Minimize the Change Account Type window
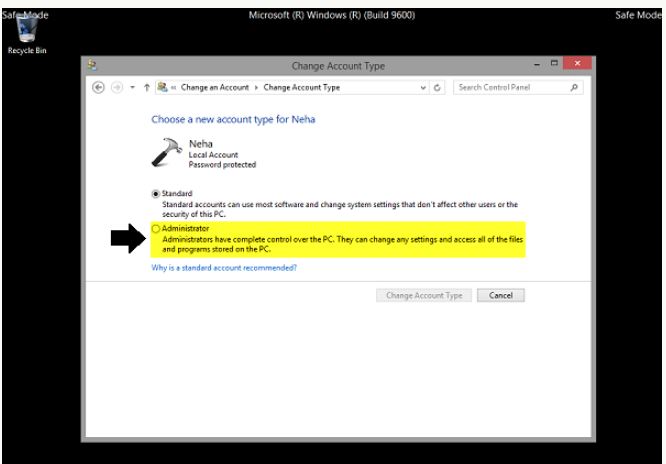The image size is (666, 464). (x=537, y=64)
